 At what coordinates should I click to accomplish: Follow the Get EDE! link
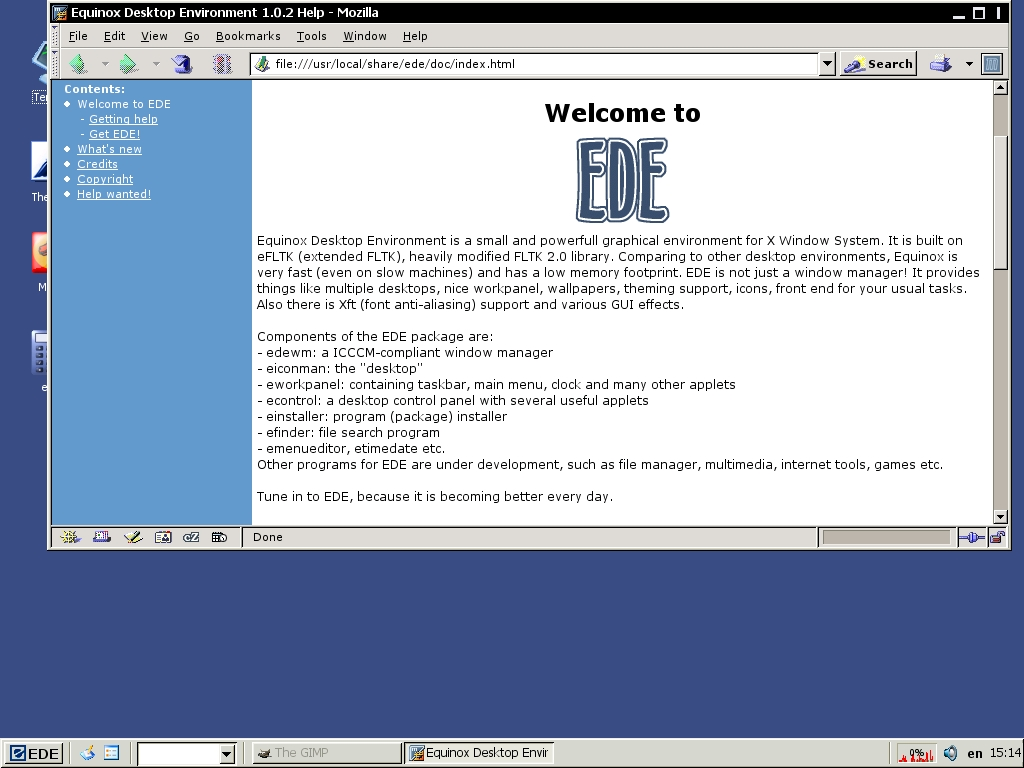tap(114, 134)
